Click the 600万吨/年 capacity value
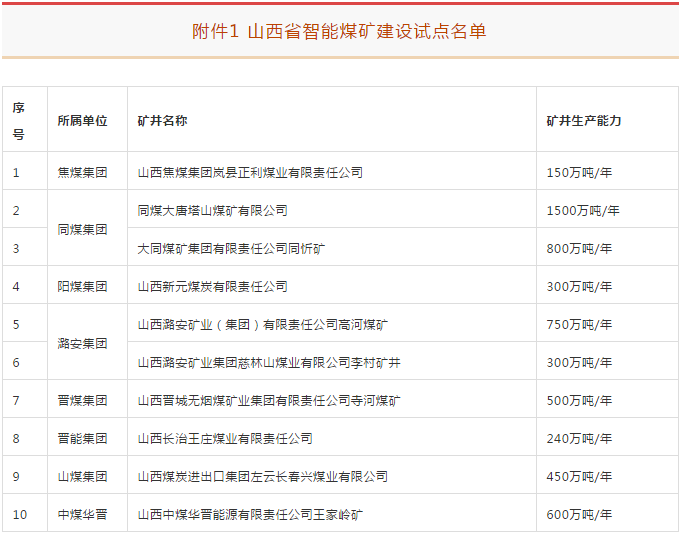Viewport: 684px width, 536px height. (579, 515)
